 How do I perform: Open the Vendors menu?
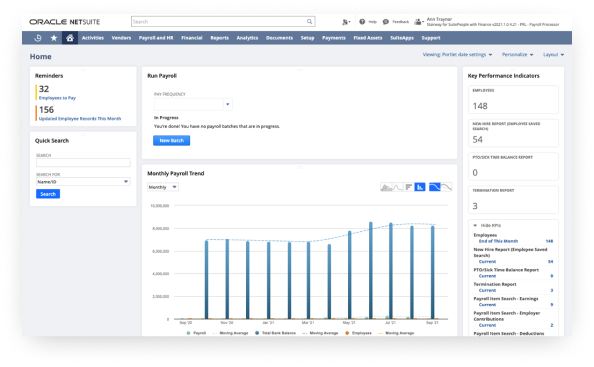click(121, 38)
